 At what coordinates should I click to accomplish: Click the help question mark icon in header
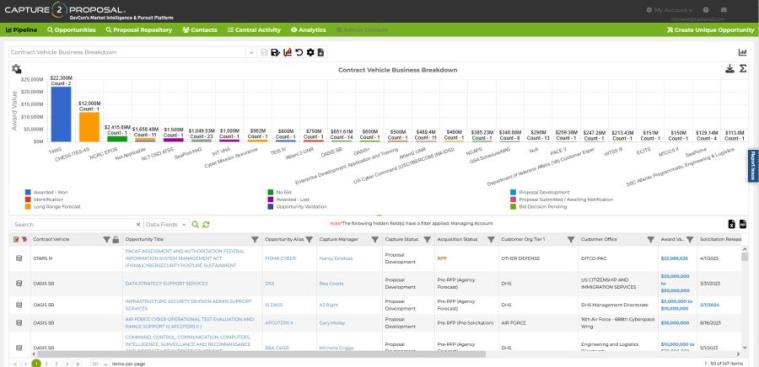coord(706,10)
